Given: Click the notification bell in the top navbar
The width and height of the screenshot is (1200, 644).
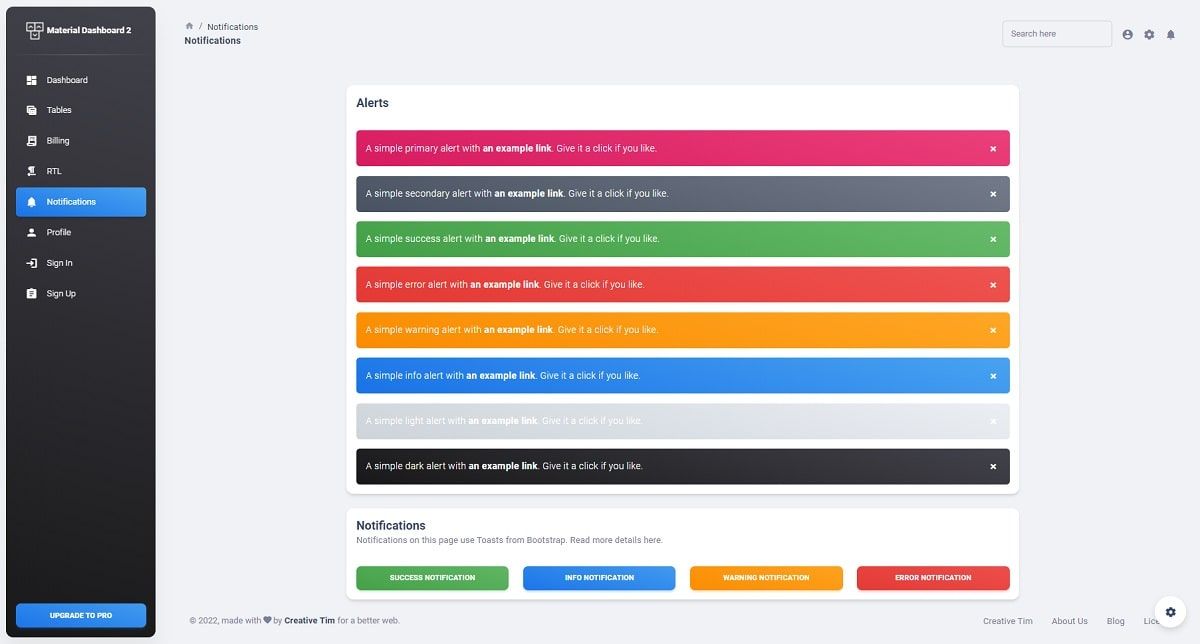Looking at the screenshot, I should pyautogui.click(x=1171, y=34).
